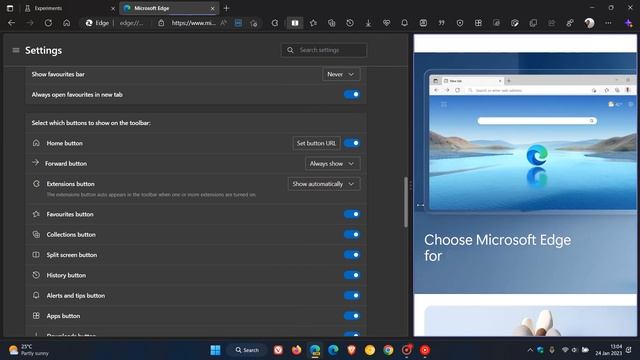Viewport: 640px width, 360px height.
Task: Launch Brave browser from the taskbar
Action: [x=351, y=350]
